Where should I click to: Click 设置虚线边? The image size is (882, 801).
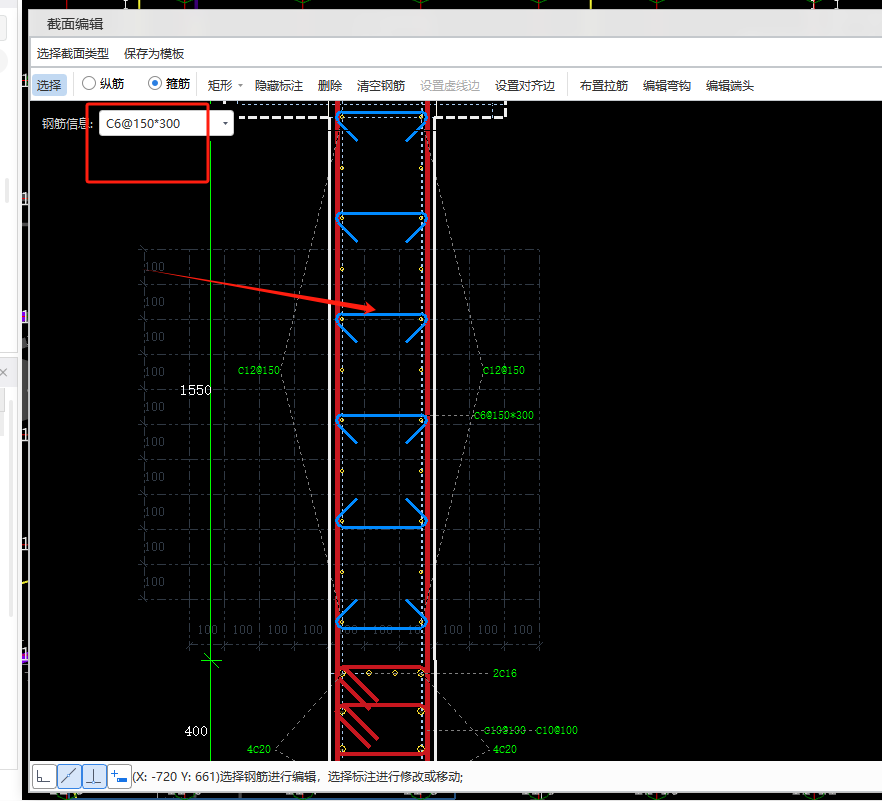click(x=449, y=86)
